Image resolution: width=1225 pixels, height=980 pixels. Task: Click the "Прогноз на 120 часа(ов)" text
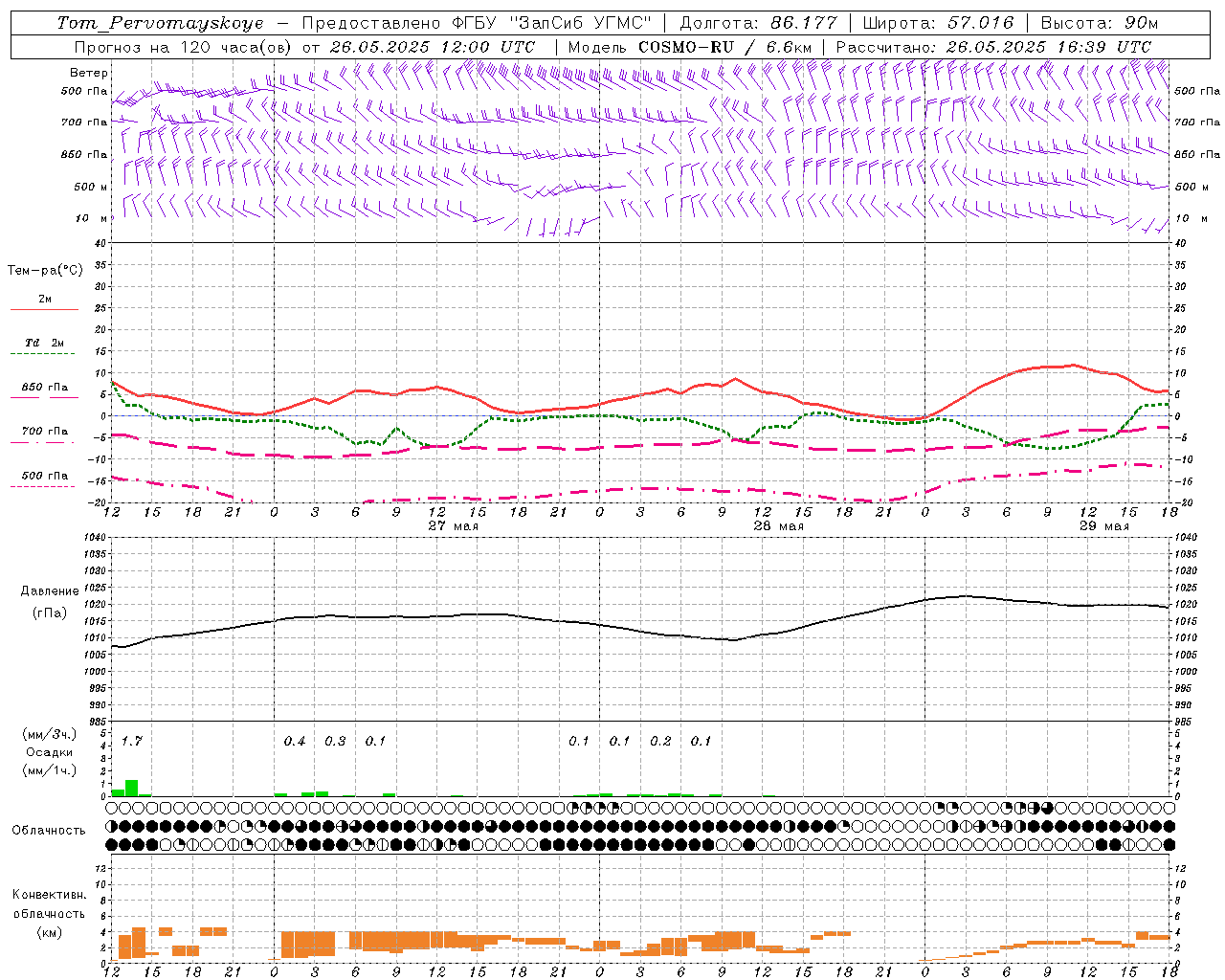coord(183,47)
